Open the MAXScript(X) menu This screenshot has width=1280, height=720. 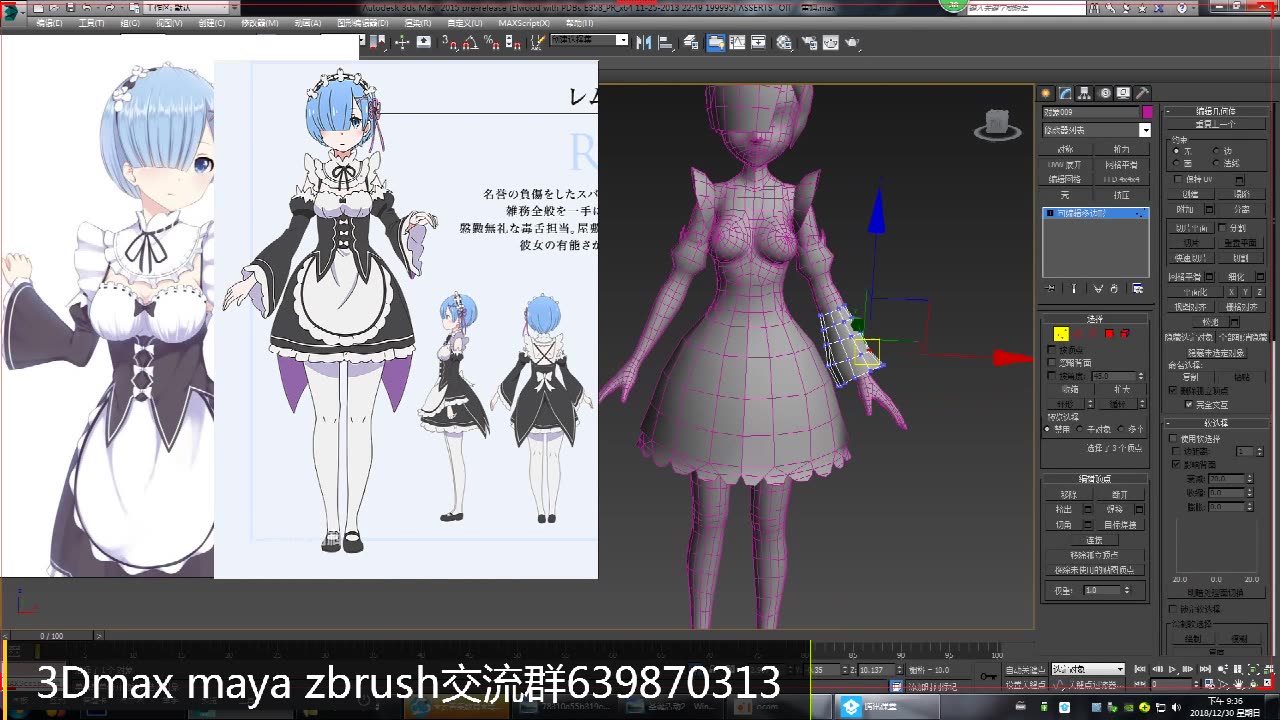[524, 23]
